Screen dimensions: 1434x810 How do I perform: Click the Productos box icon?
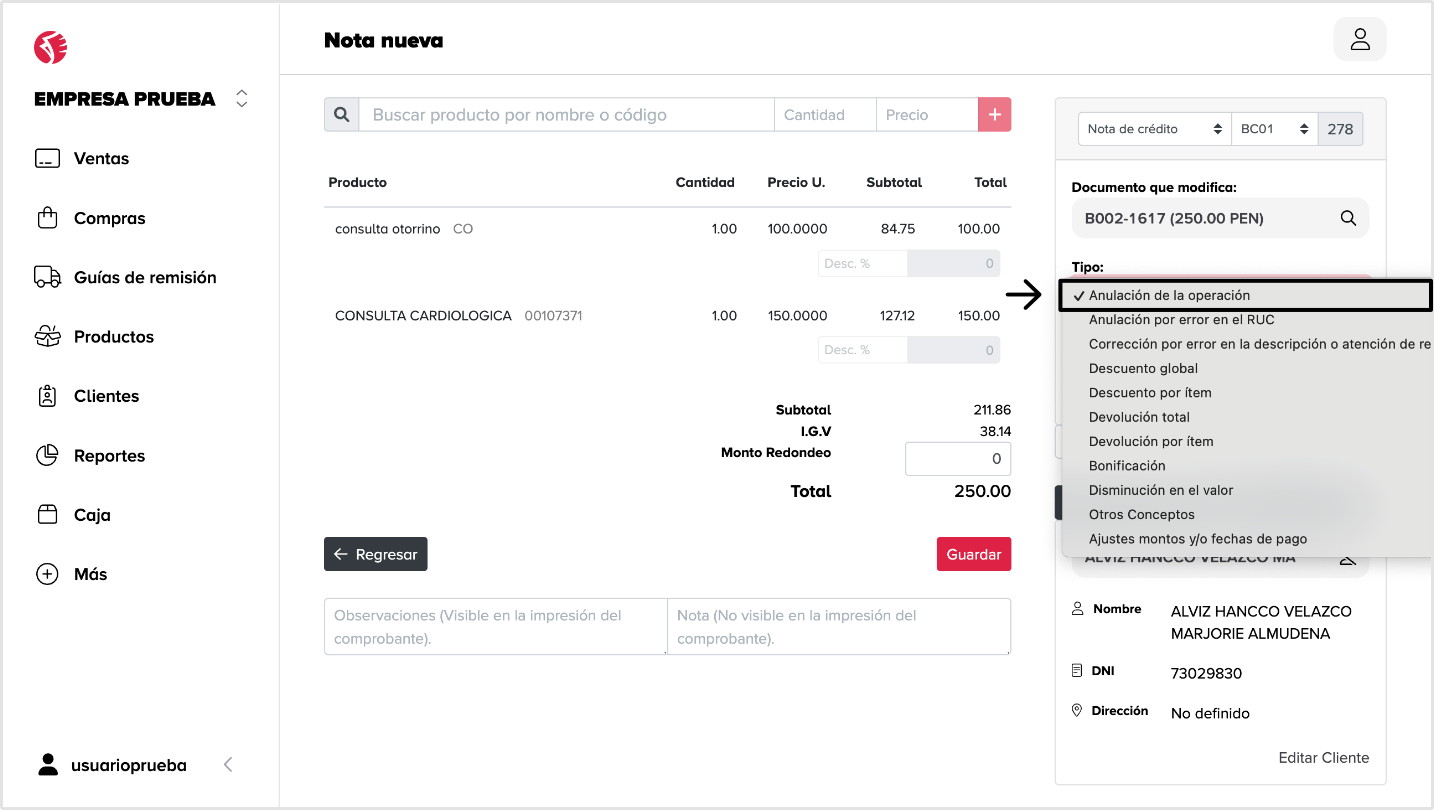pos(47,337)
